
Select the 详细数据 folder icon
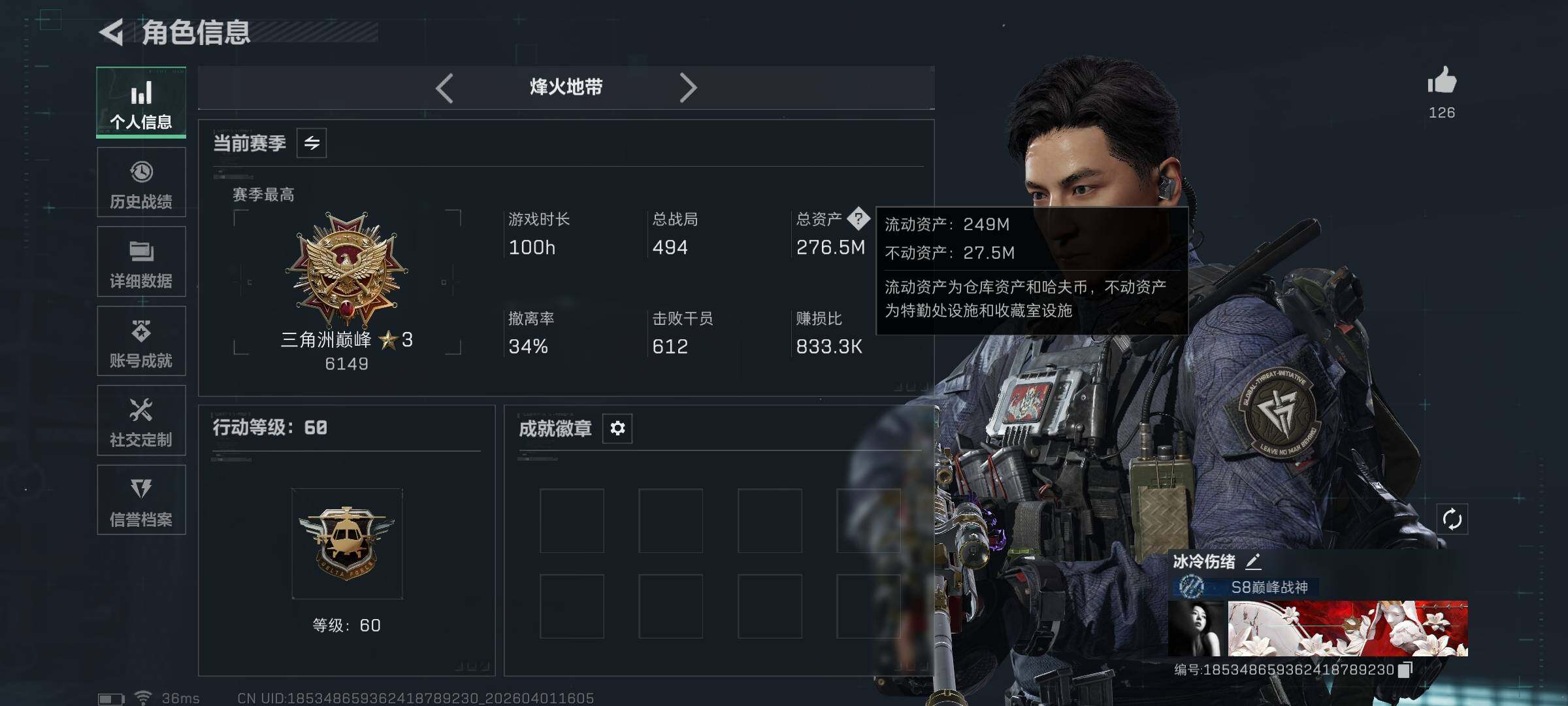tap(141, 251)
